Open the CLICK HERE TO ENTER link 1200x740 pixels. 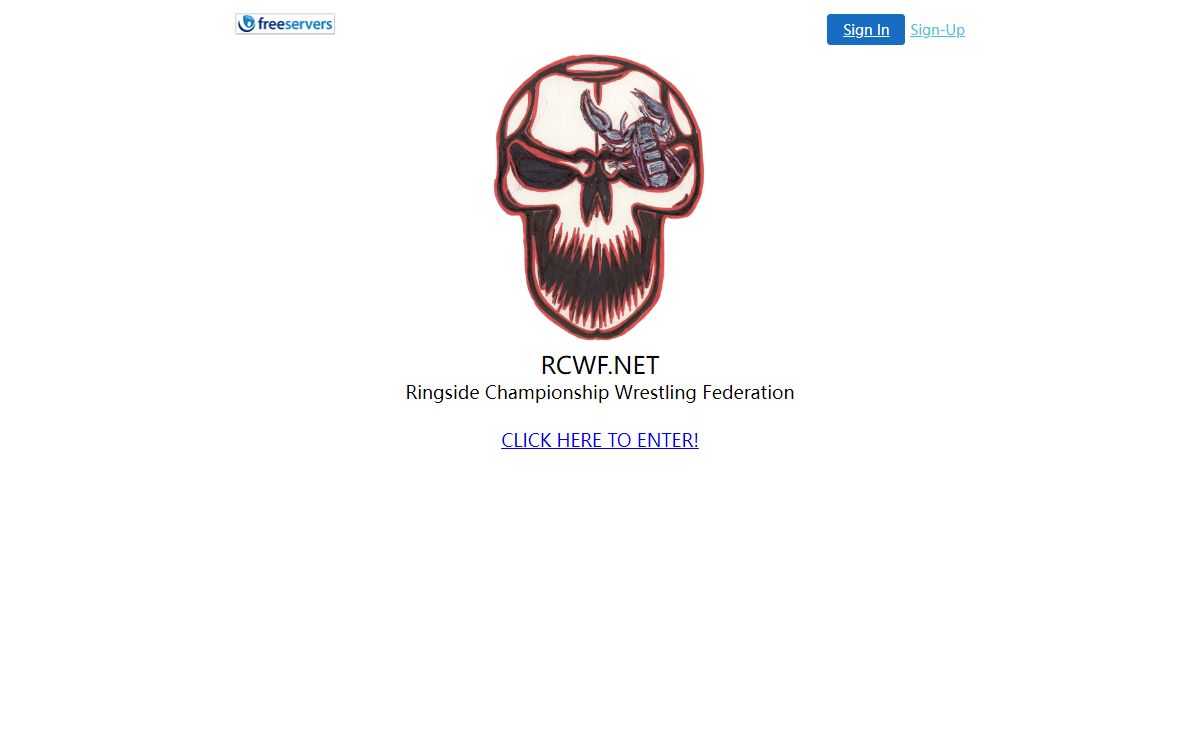point(600,440)
